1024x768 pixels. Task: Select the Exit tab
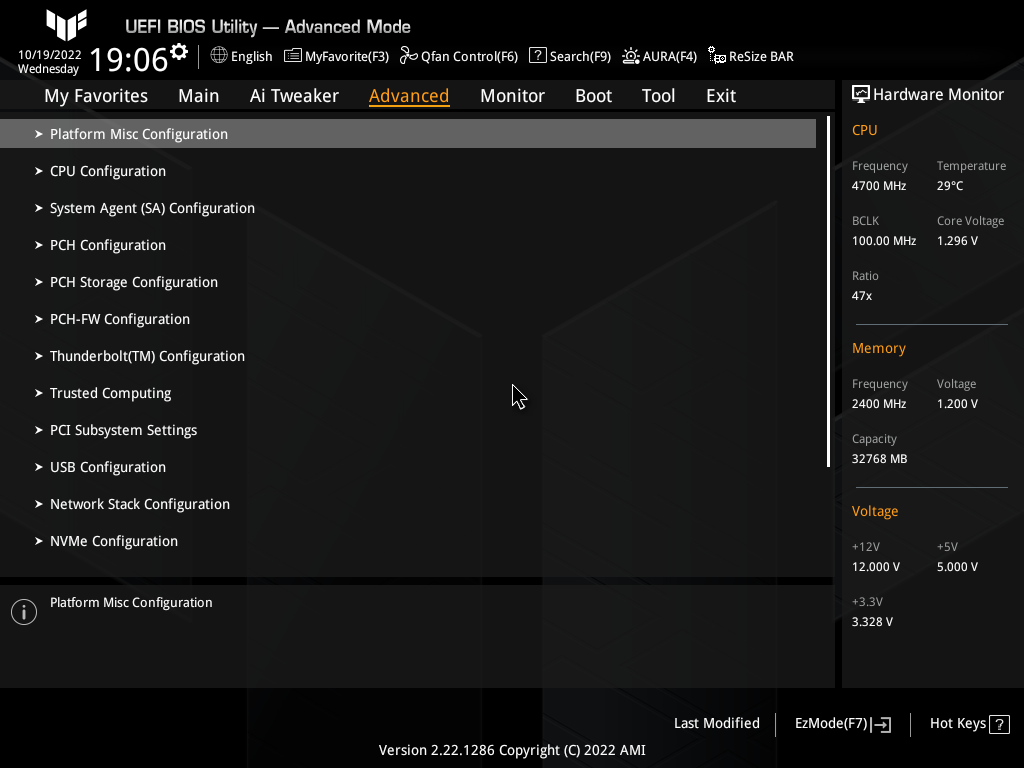[x=720, y=95]
